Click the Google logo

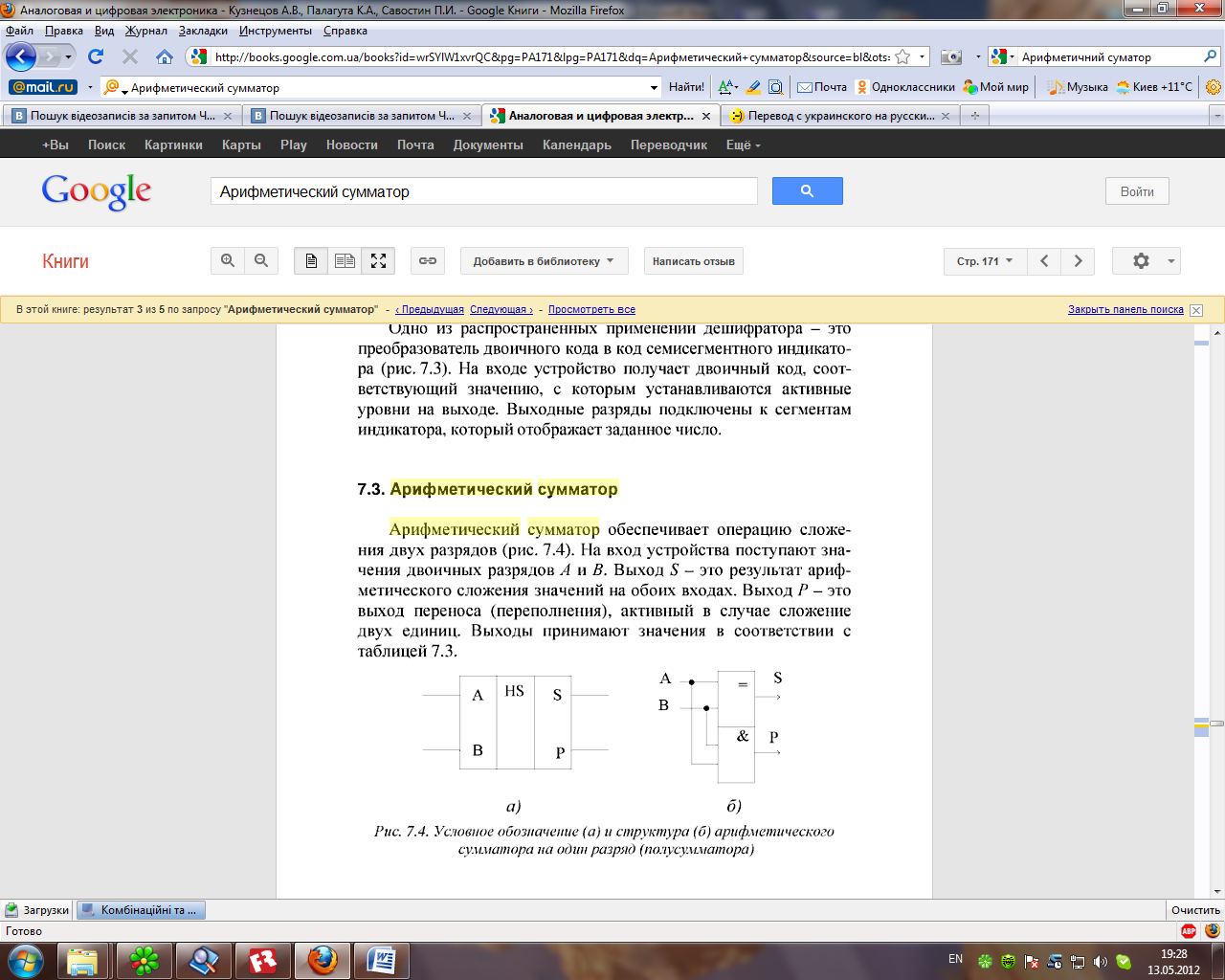click(97, 191)
